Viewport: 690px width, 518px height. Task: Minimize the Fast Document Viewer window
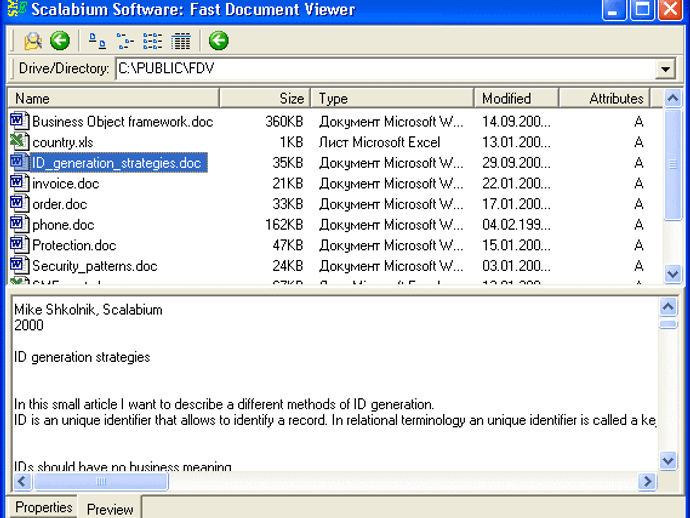(613, 10)
